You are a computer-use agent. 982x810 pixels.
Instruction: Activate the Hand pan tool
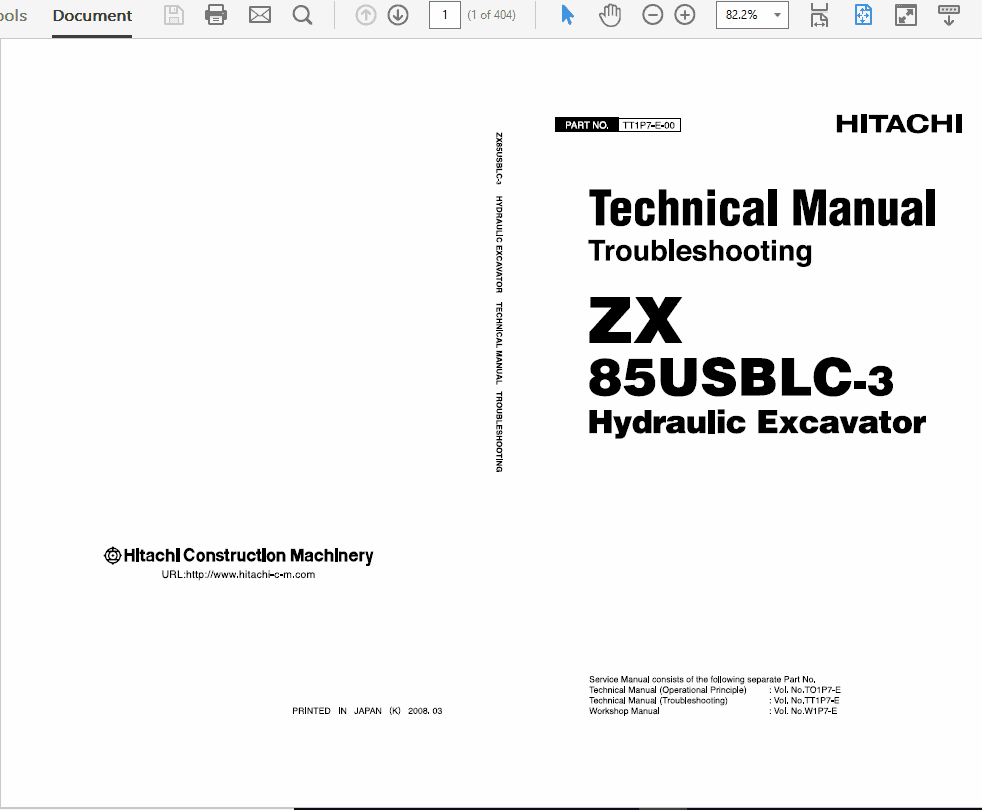tap(609, 15)
